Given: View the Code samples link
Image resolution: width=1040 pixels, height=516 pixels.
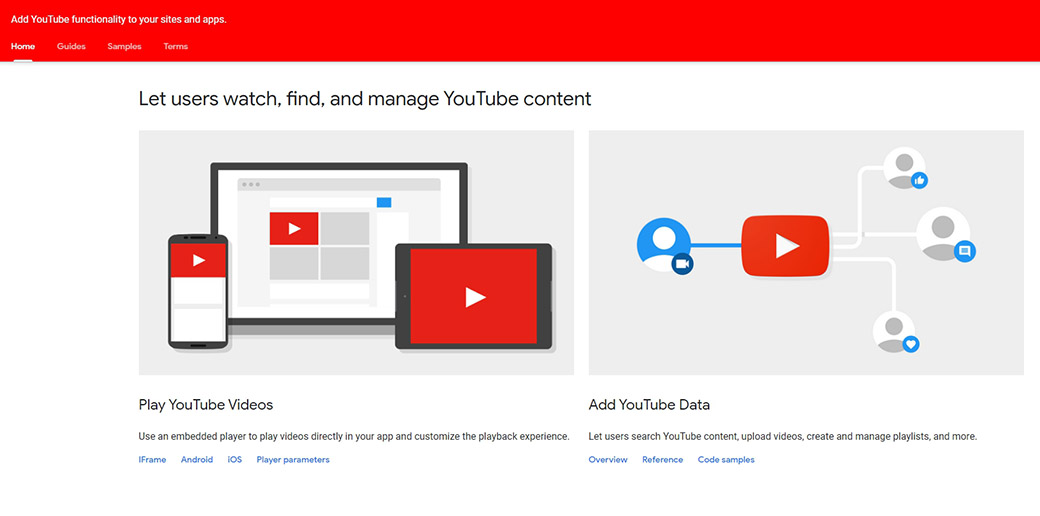Looking at the screenshot, I should (x=726, y=460).
